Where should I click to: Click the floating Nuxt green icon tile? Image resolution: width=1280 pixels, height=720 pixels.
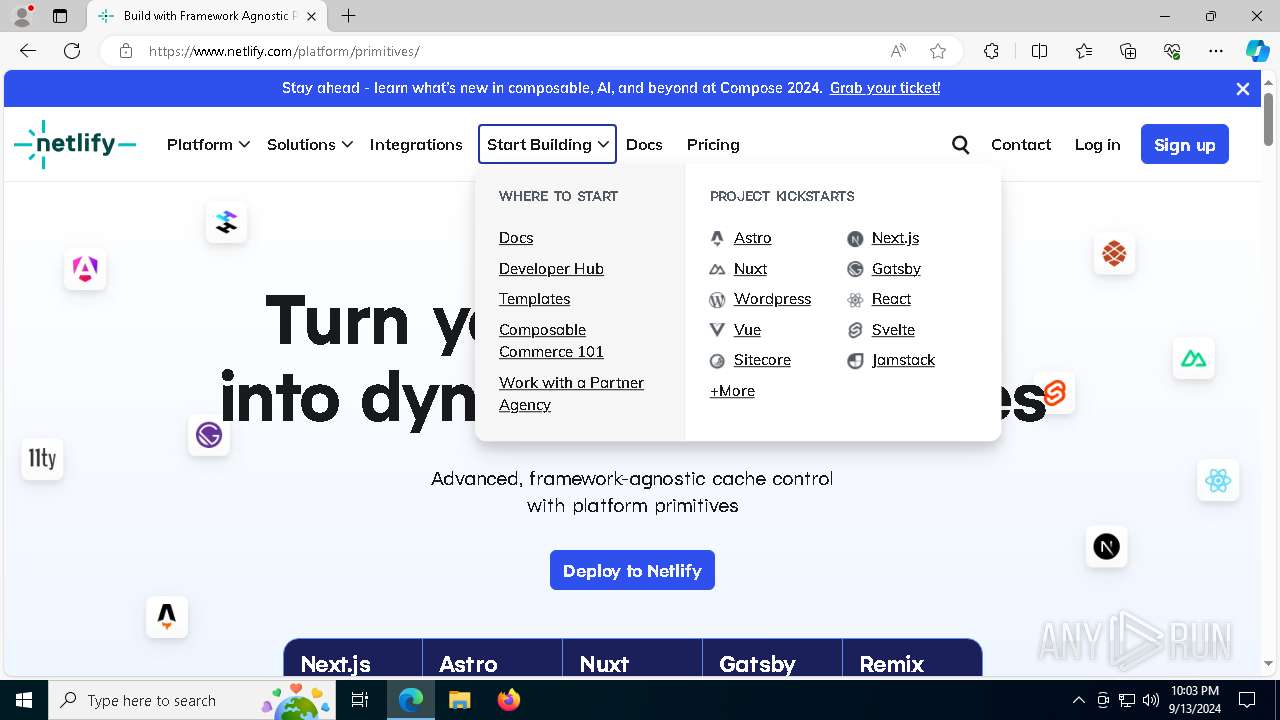tap(1193, 358)
